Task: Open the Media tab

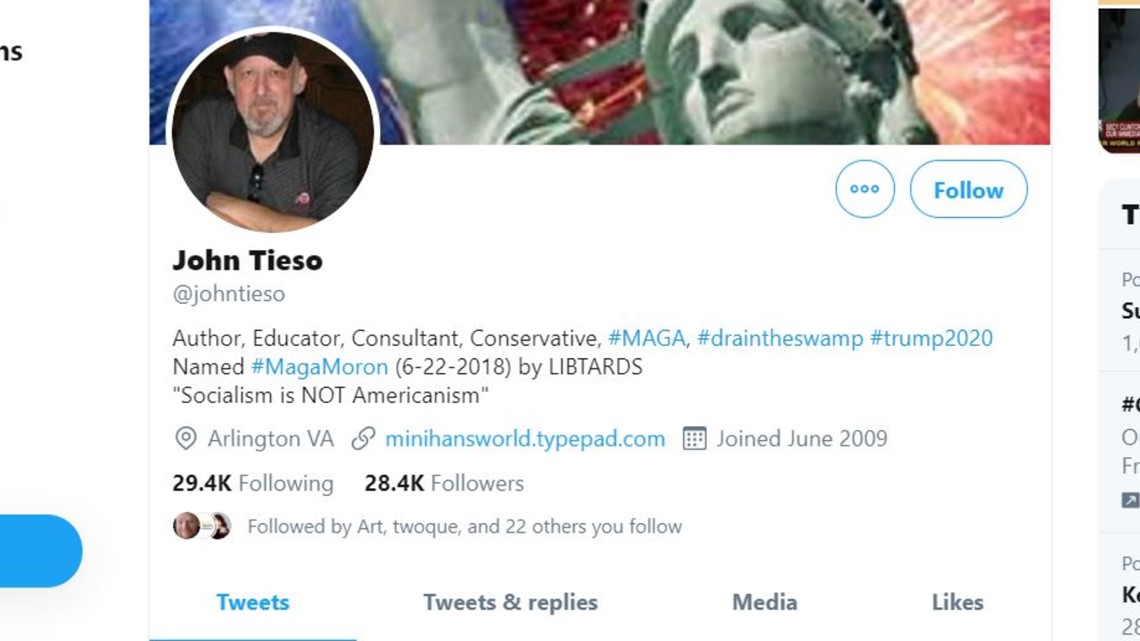Action: [x=765, y=602]
